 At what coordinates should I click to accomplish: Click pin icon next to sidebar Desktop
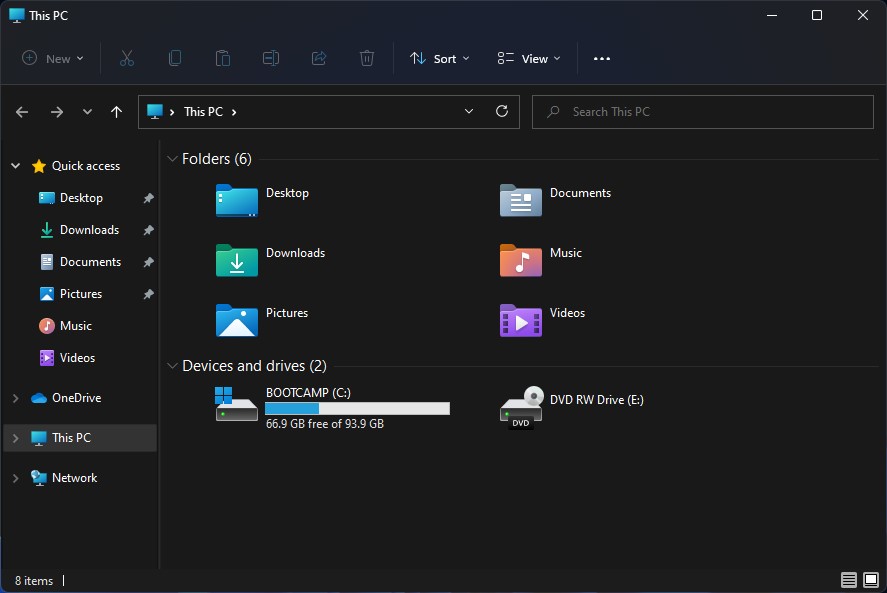coord(148,198)
